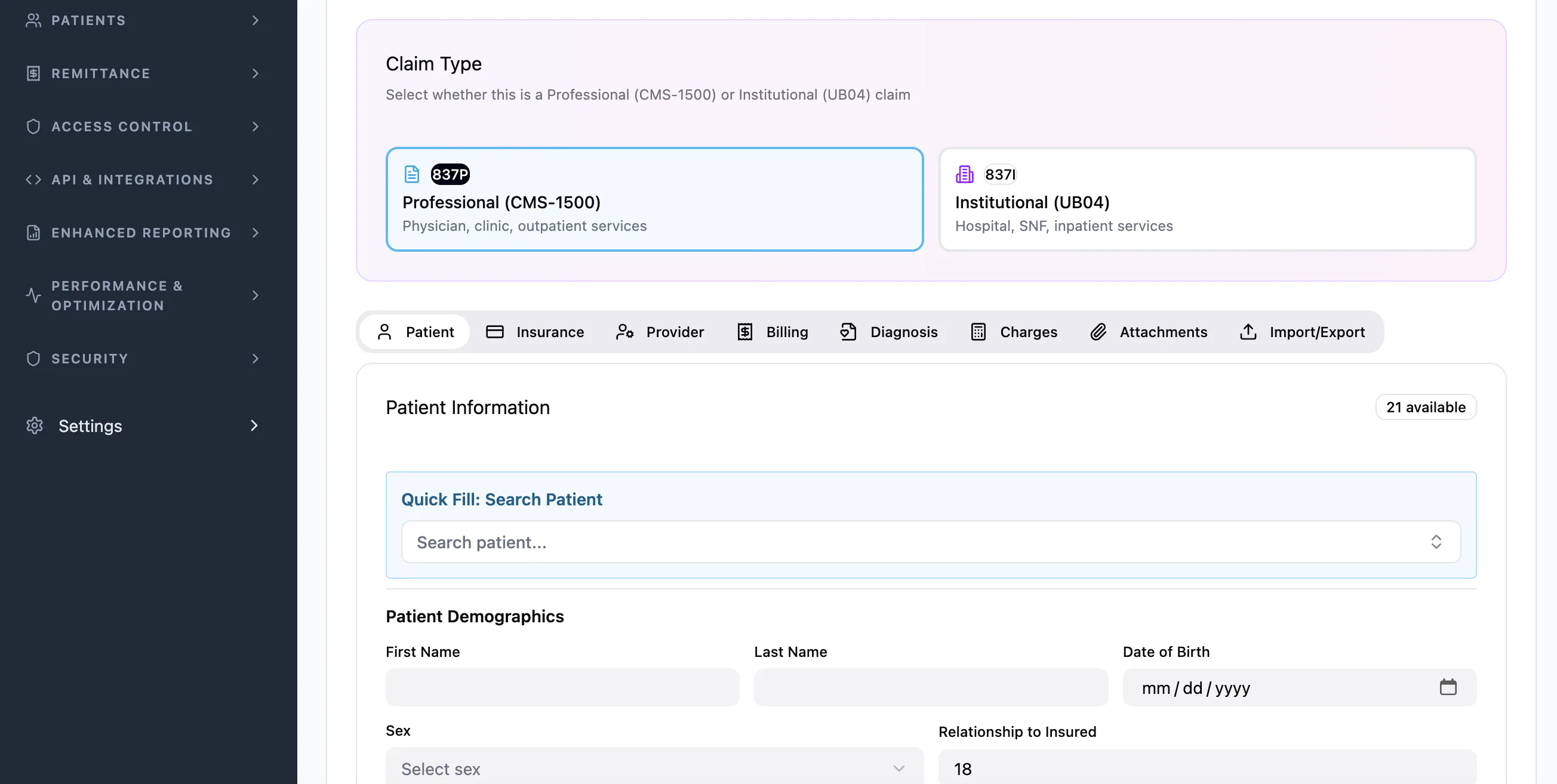Open the Select sex dropdown
The image size is (1557, 784).
654,766
